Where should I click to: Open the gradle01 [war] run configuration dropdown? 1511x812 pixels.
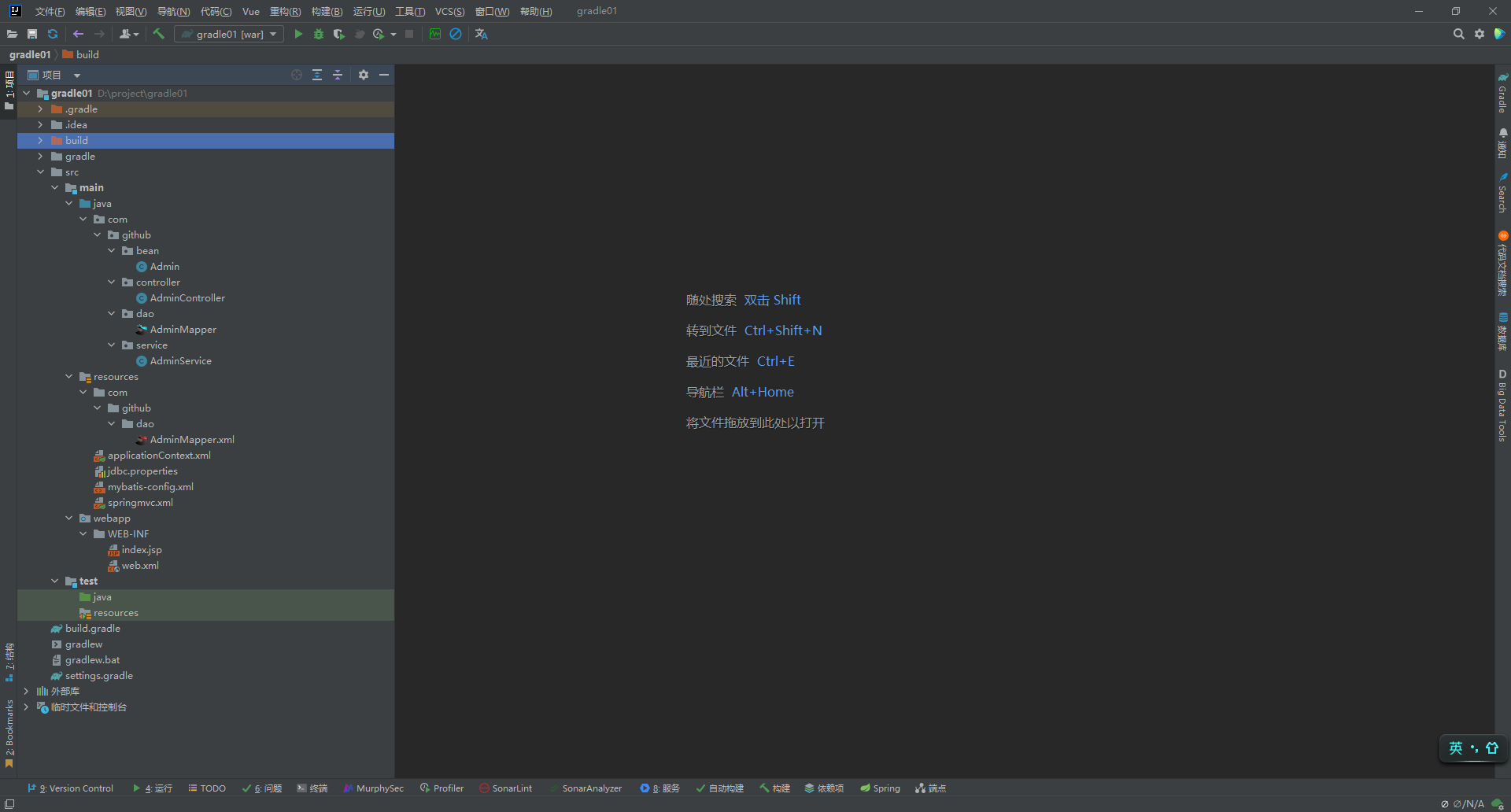[x=229, y=34]
